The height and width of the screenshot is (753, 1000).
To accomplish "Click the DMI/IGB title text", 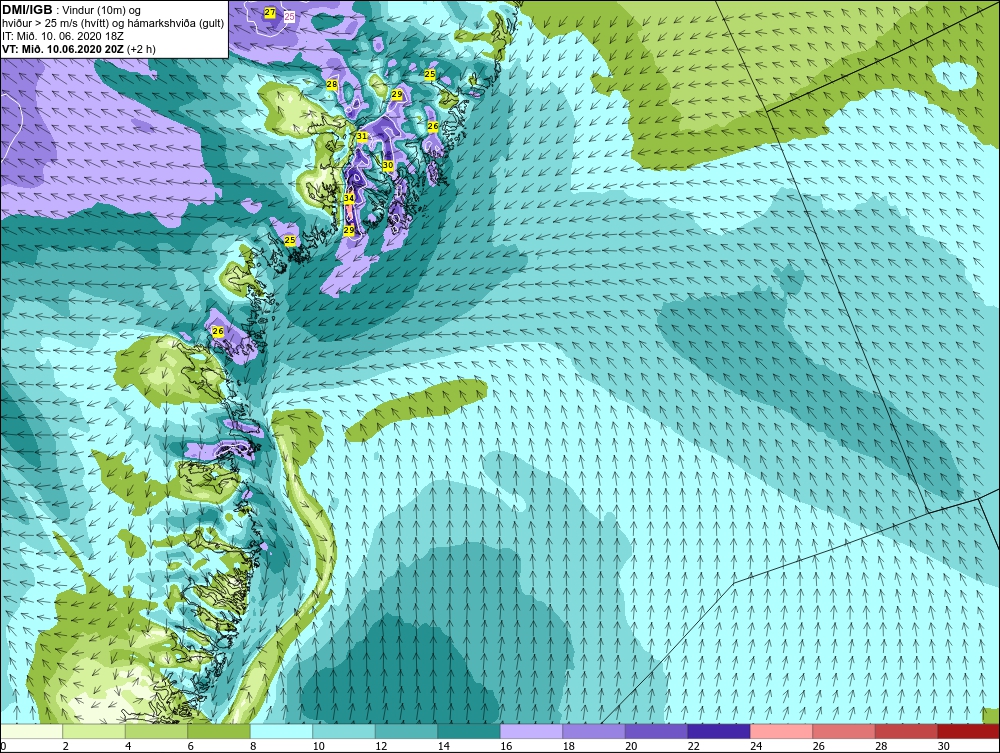I will tap(27, 10).
